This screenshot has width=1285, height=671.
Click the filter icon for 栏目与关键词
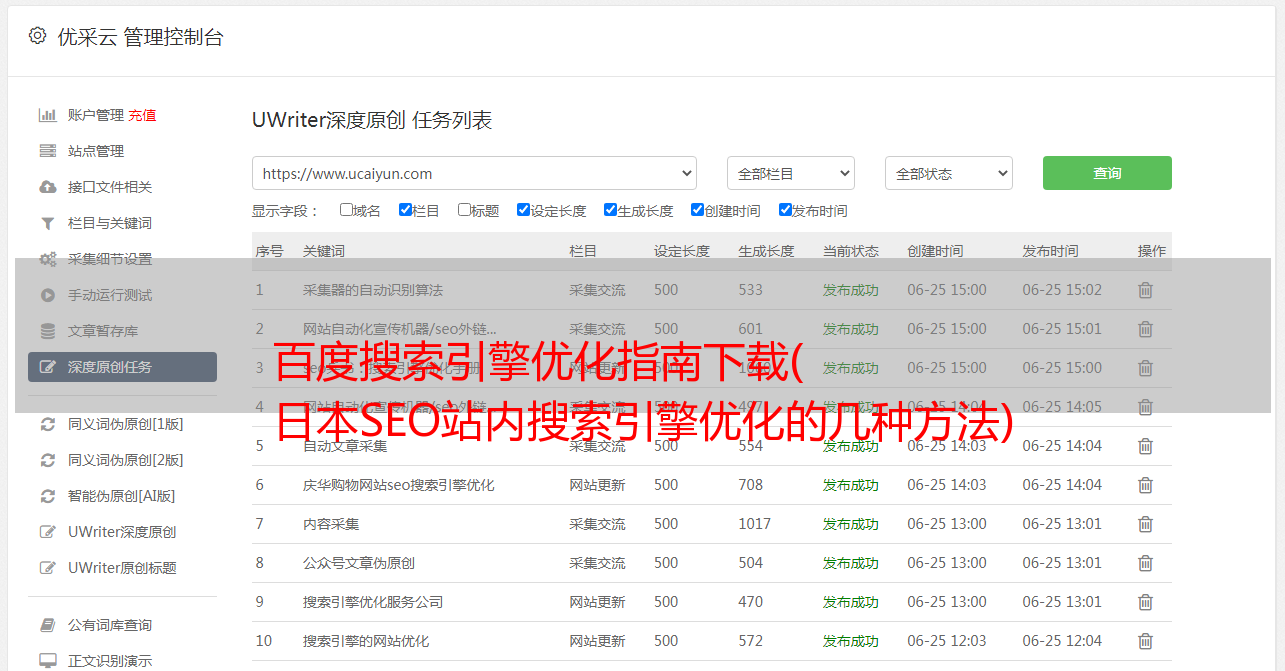47,223
